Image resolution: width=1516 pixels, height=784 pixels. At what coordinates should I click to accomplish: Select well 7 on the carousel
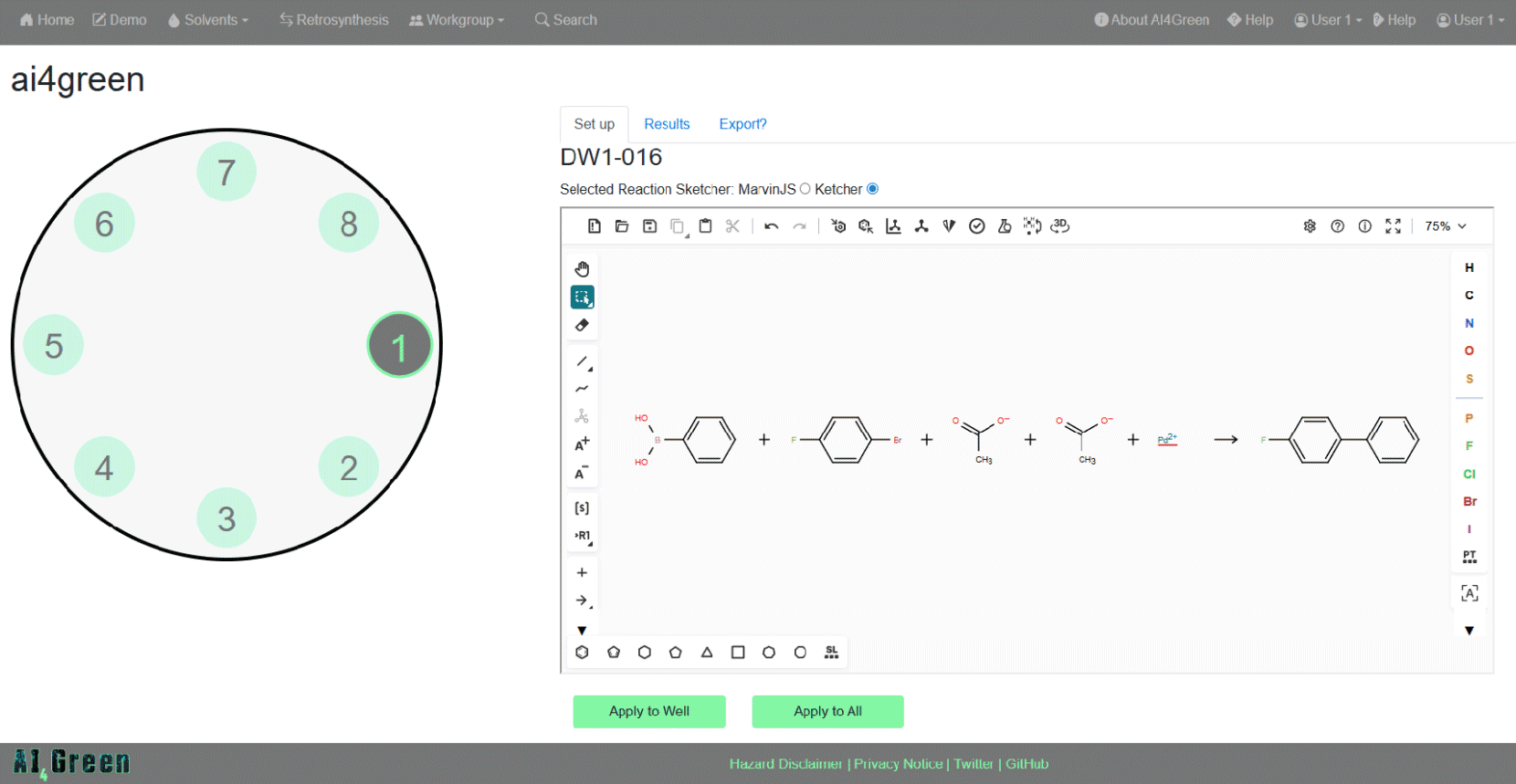click(x=226, y=172)
